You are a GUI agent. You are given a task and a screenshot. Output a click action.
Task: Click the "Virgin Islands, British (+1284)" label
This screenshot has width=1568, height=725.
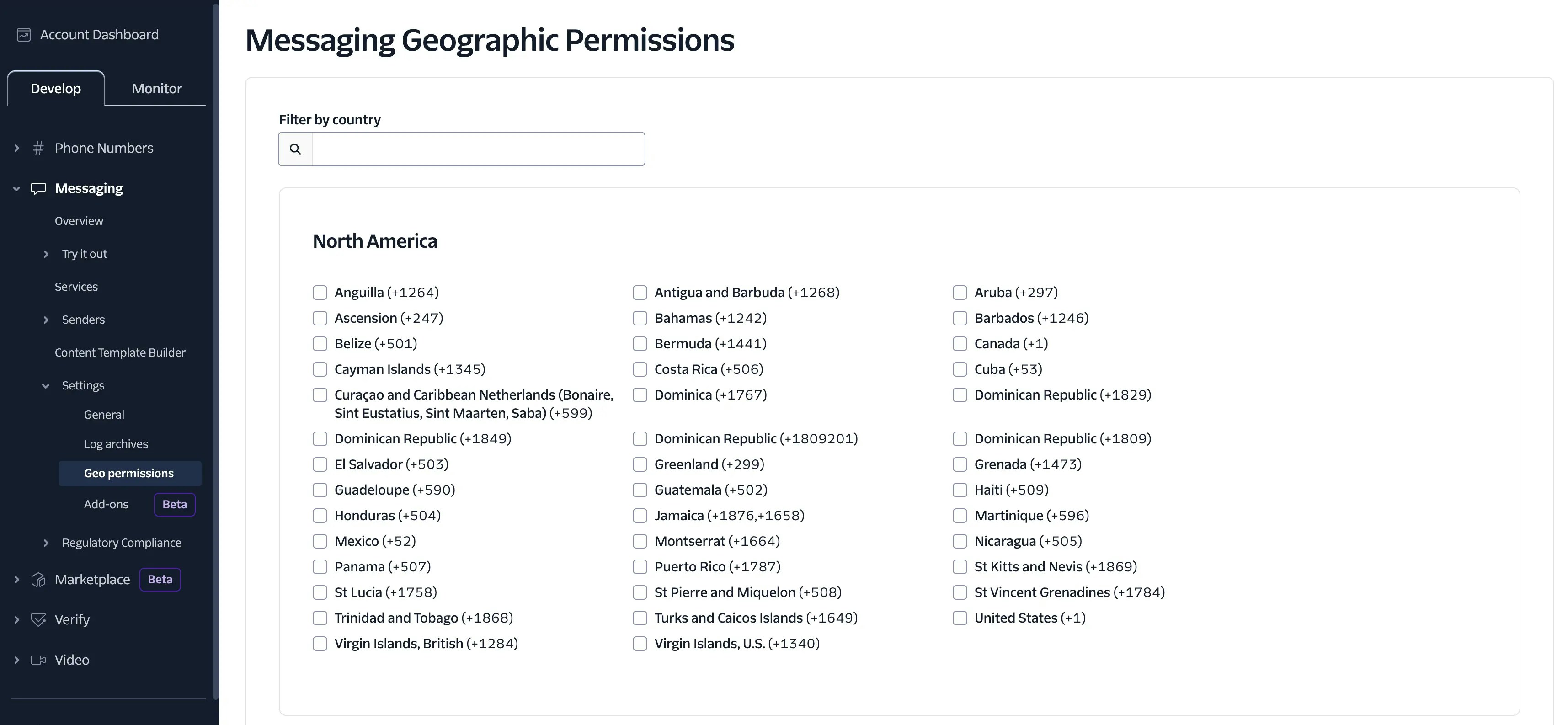click(426, 644)
